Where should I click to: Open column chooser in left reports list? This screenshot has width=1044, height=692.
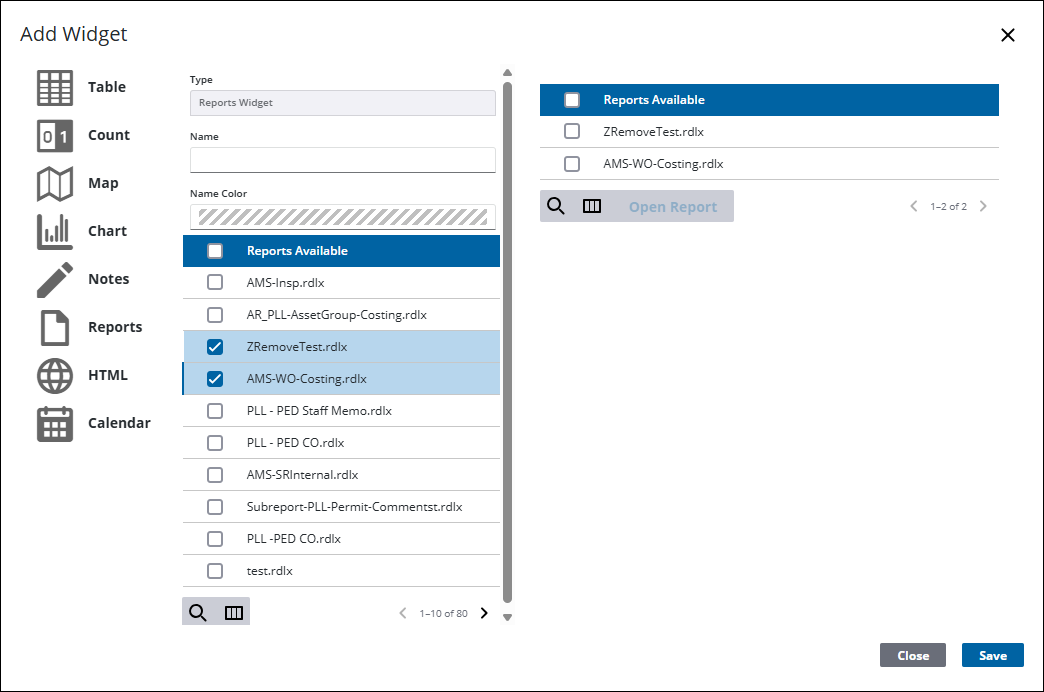click(x=234, y=613)
